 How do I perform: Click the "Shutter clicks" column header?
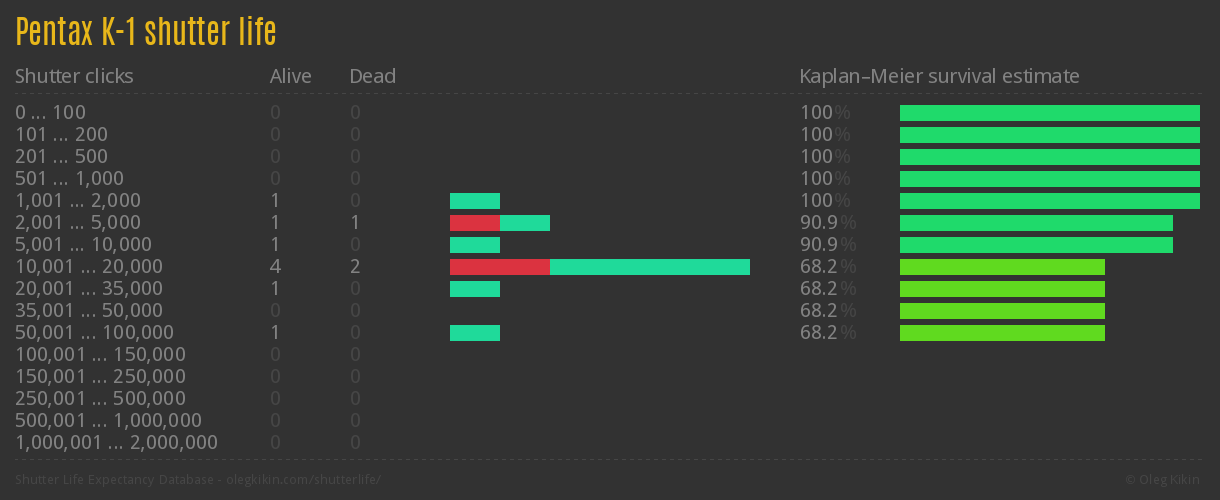pyautogui.click(x=74, y=76)
